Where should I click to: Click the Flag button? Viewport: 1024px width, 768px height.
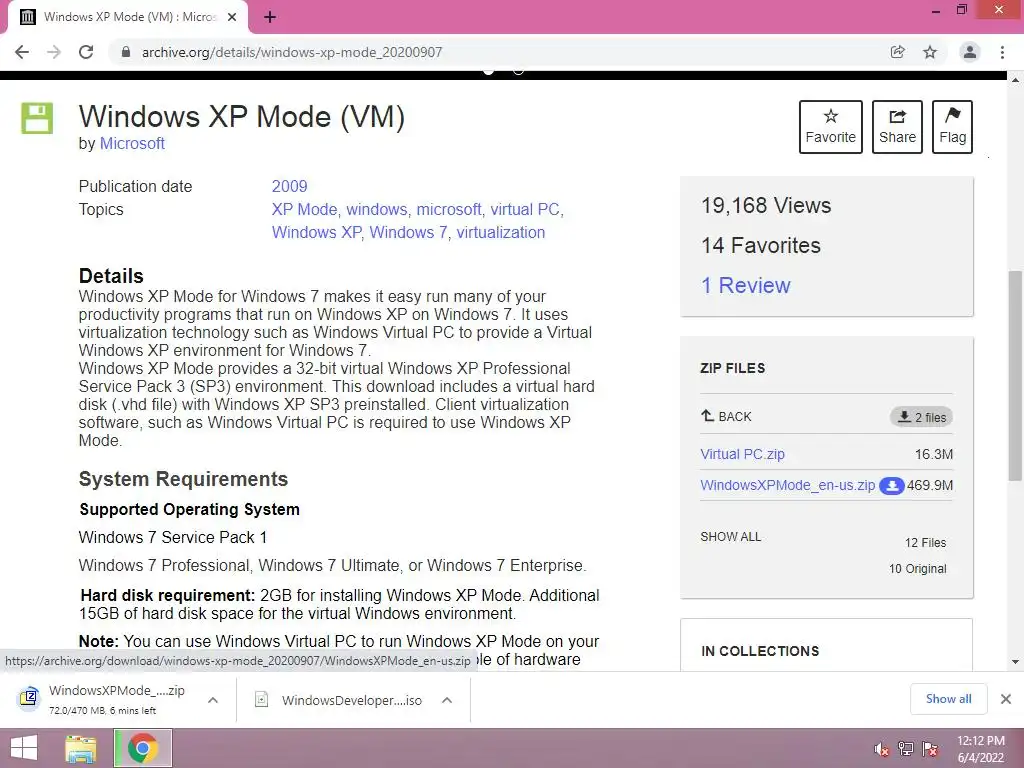click(952, 127)
